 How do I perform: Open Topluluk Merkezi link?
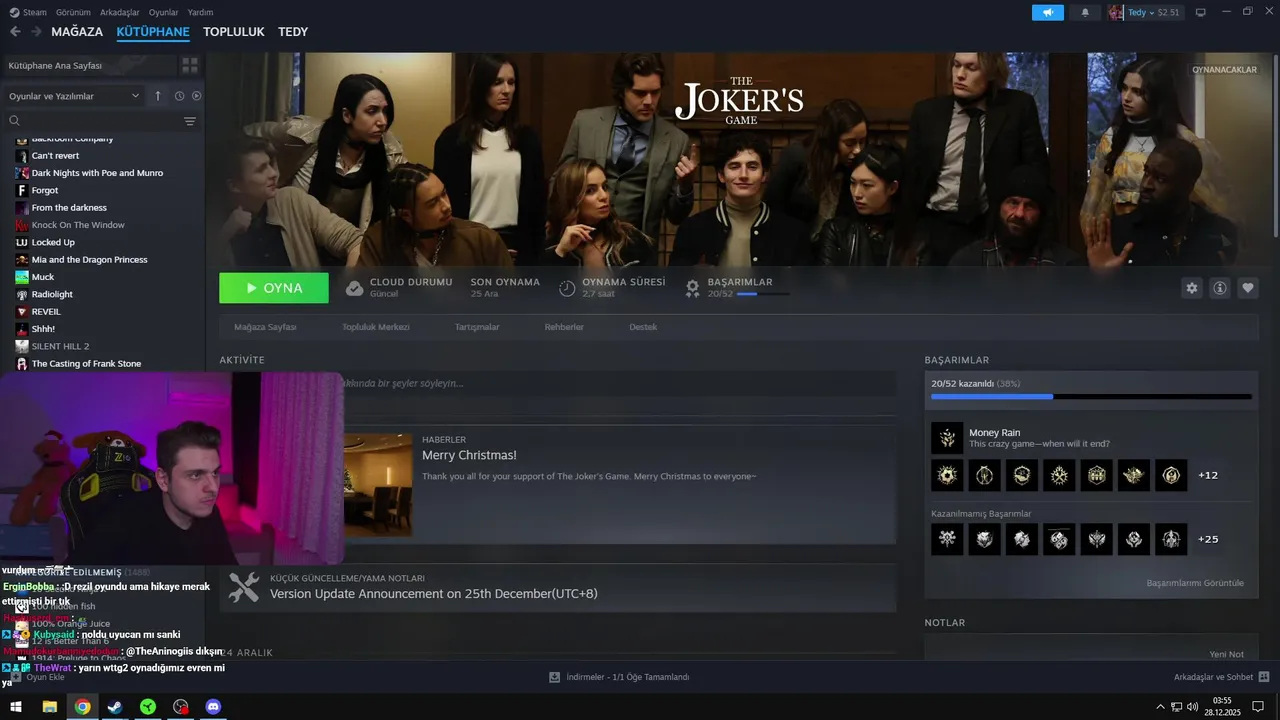click(x=376, y=327)
